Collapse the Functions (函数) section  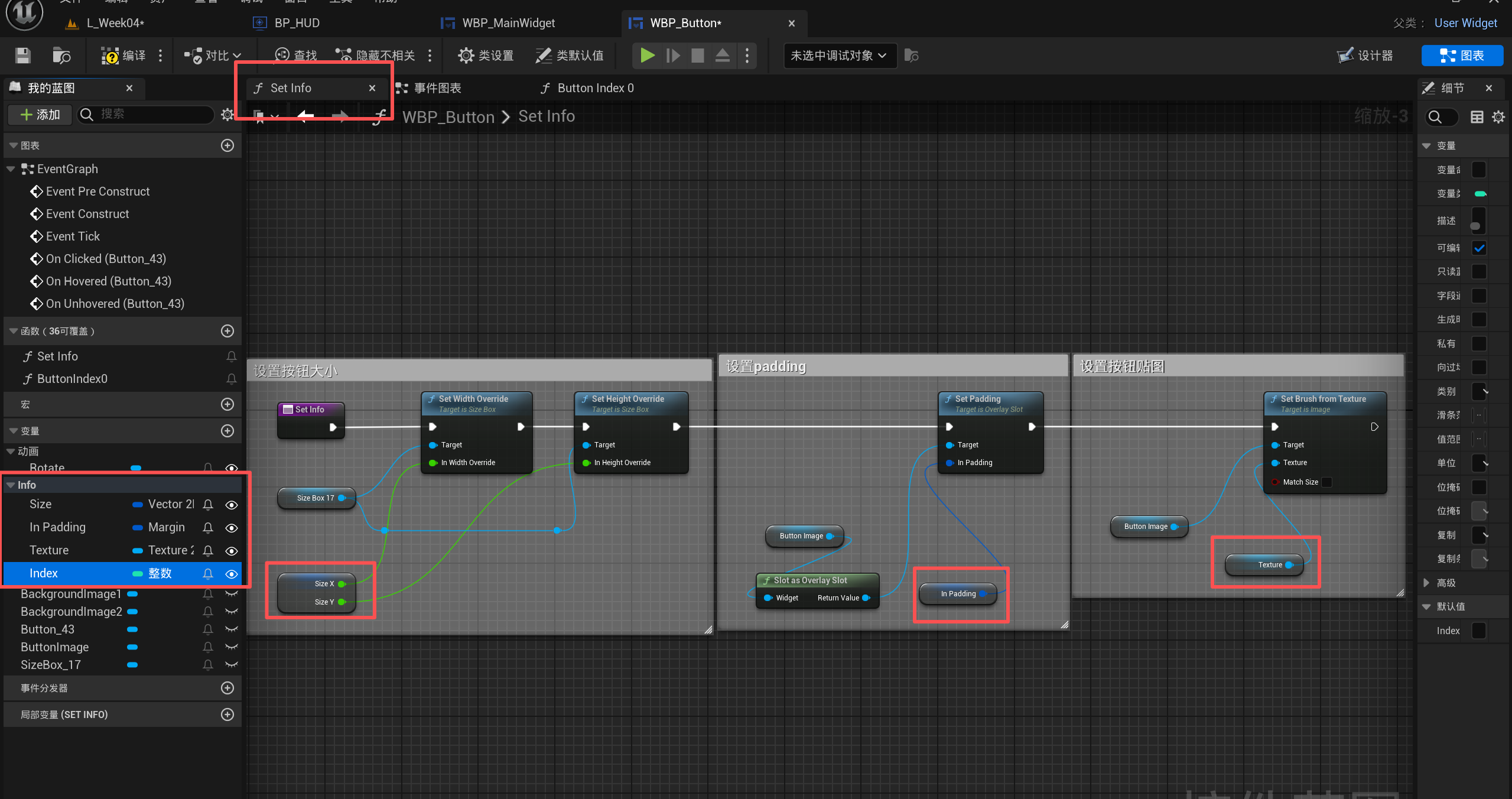coord(13,331)
